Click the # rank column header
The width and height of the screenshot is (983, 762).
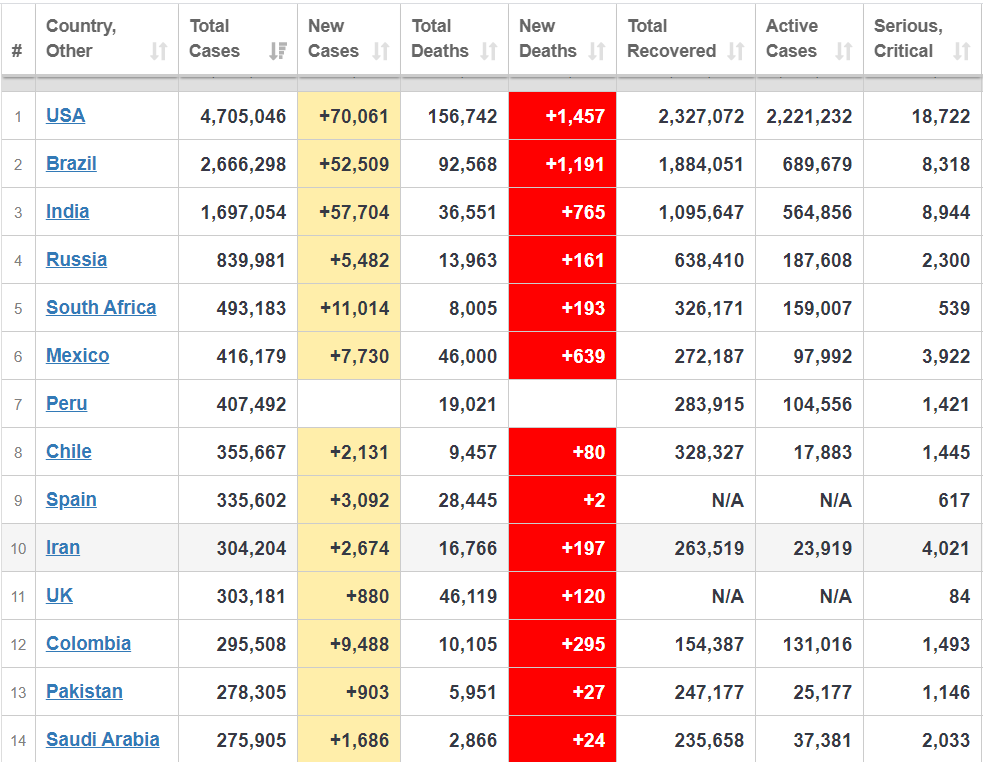18,50
